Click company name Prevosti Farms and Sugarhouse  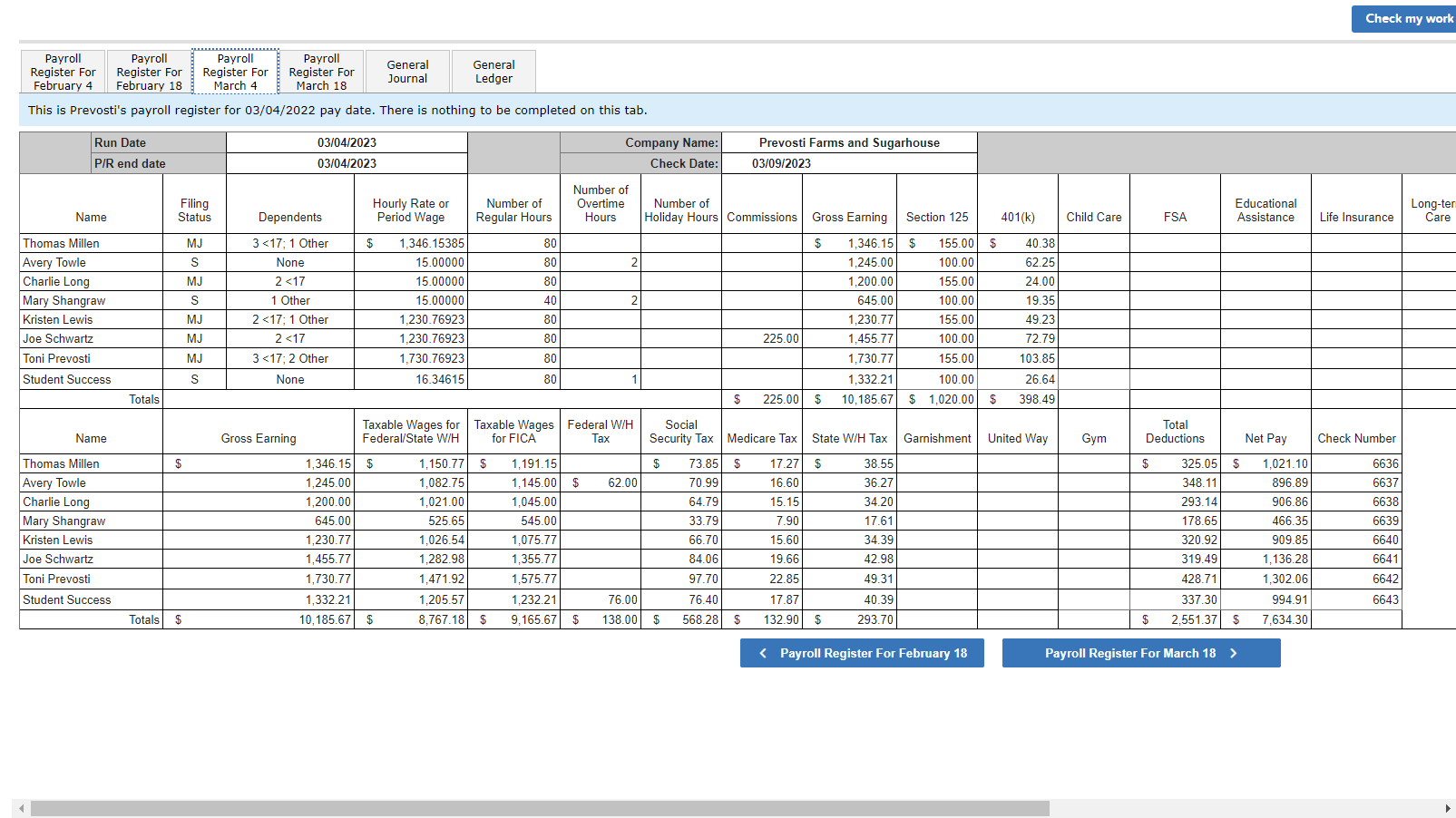click(x=849, y=142)
